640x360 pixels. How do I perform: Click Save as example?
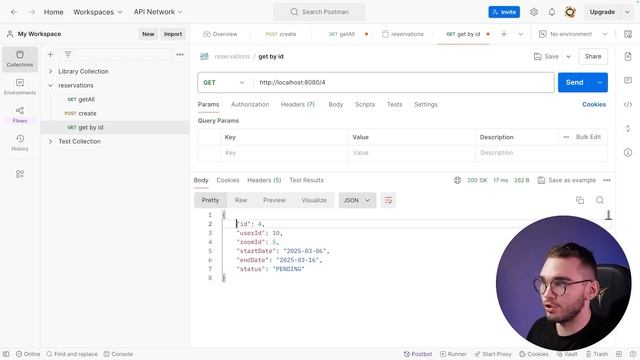pyautogui.click(x=567, y=180)
